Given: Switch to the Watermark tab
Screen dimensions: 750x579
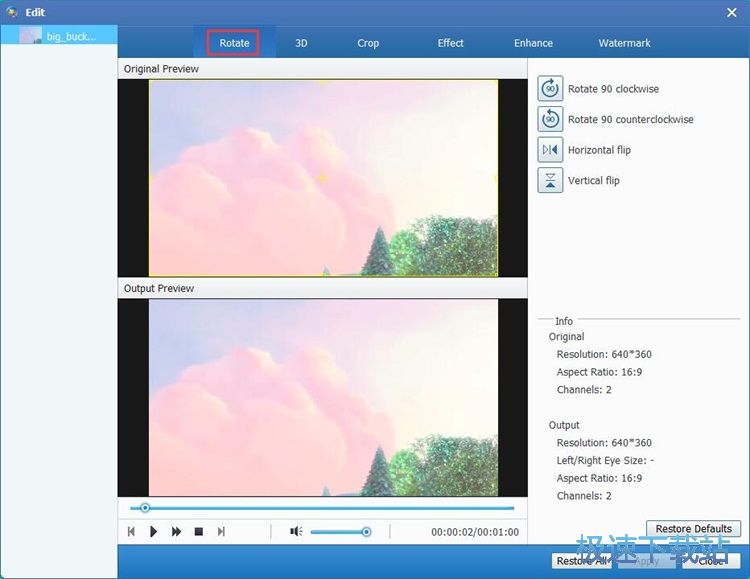Looking at the screenshot, I should click(624, 43).
